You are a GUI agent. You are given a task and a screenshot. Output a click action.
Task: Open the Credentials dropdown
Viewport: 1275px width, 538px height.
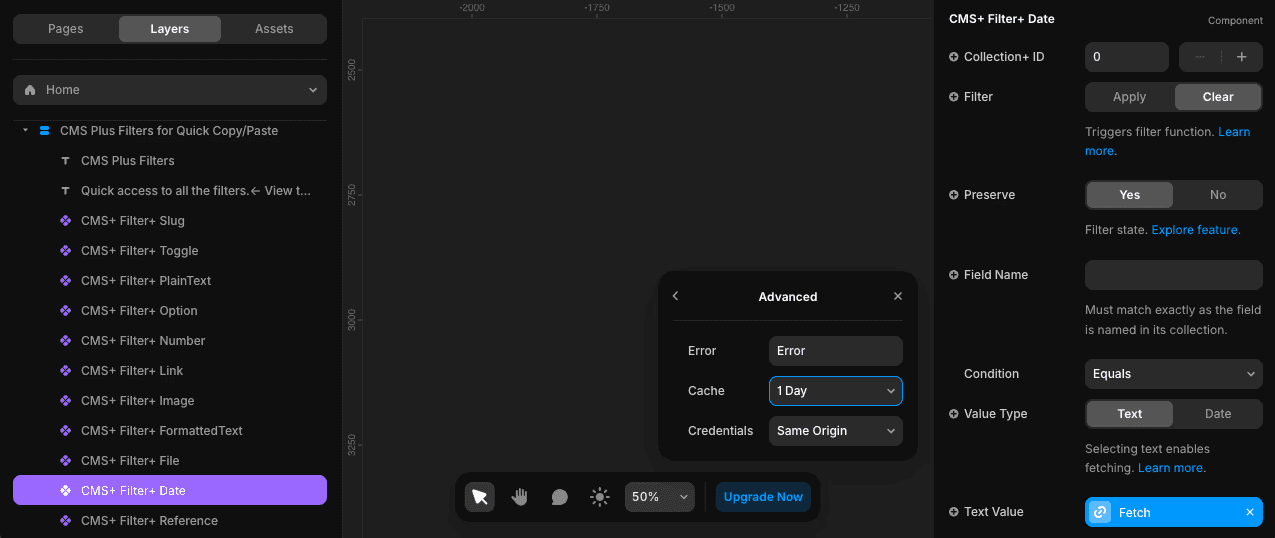(835, 431)
